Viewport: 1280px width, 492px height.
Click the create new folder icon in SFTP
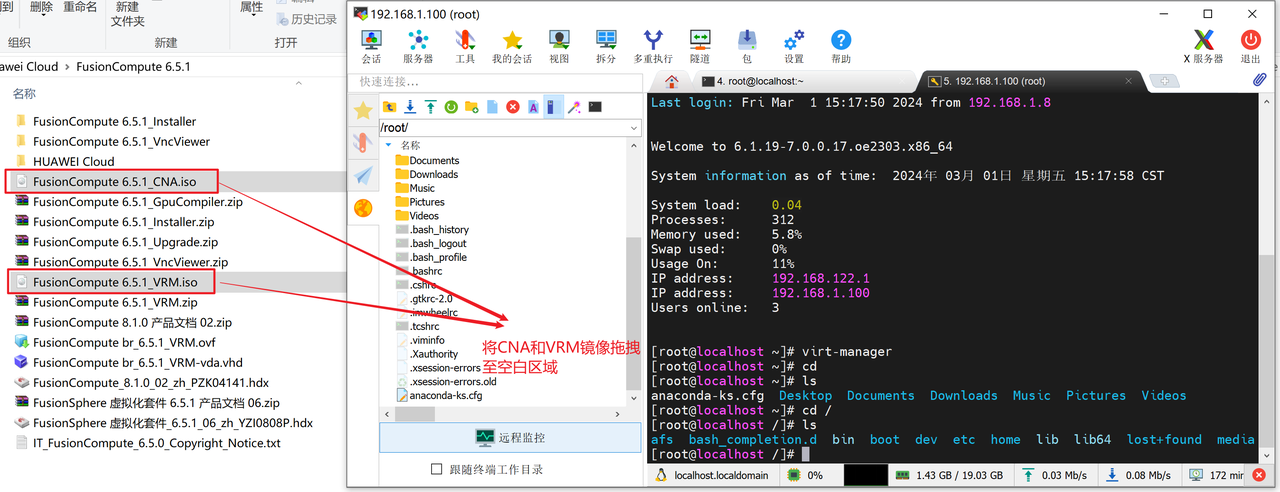471,107
